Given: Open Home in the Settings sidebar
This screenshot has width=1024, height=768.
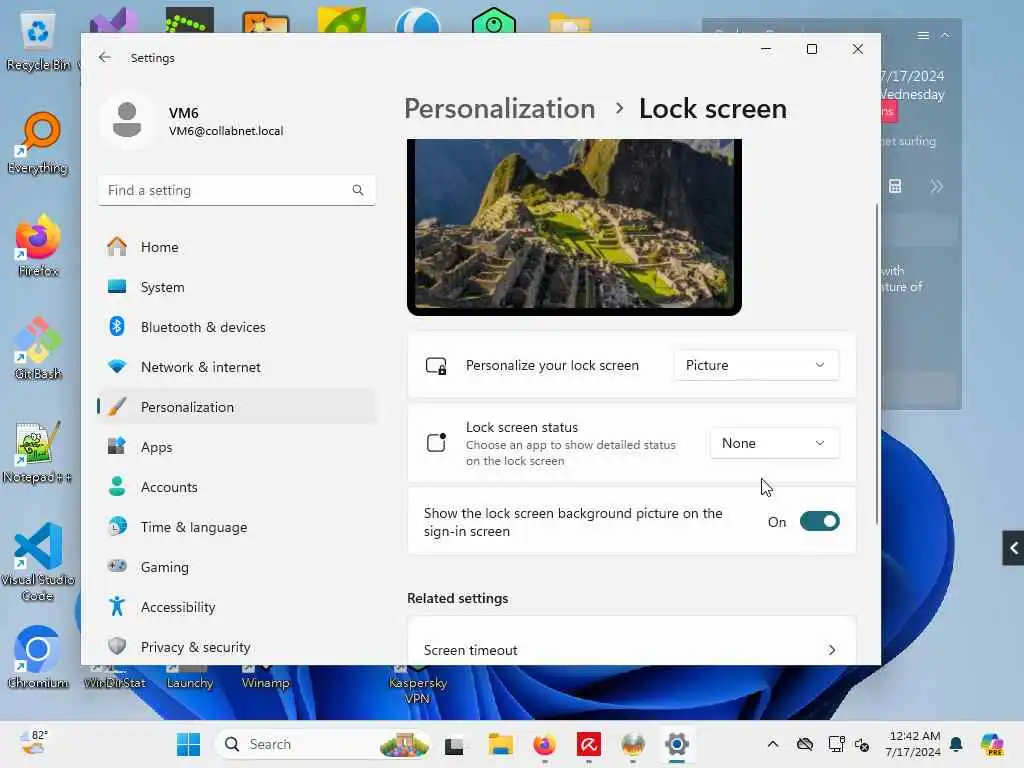Looking at the screenshot, I should 236,247.
